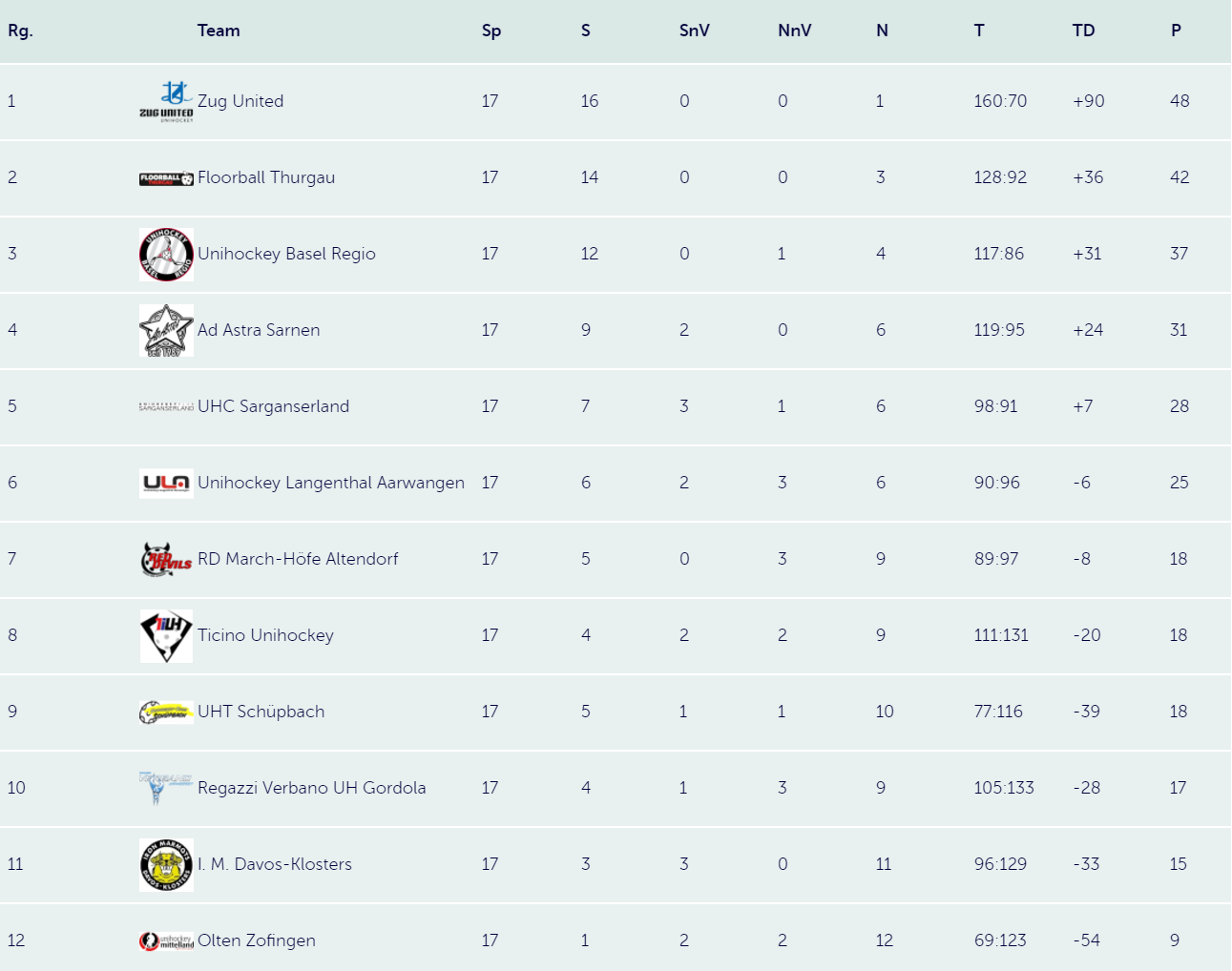Click the Sp column header
The image size is (1232, 971).
(x=491, y=31)
